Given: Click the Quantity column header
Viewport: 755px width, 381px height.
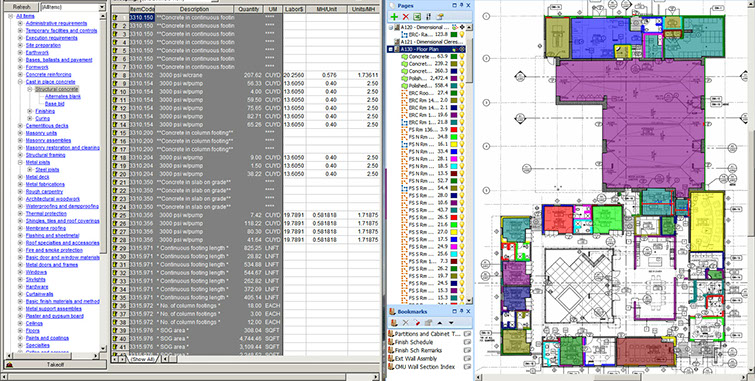Looking at the screenshot, I should coord(248,9).
